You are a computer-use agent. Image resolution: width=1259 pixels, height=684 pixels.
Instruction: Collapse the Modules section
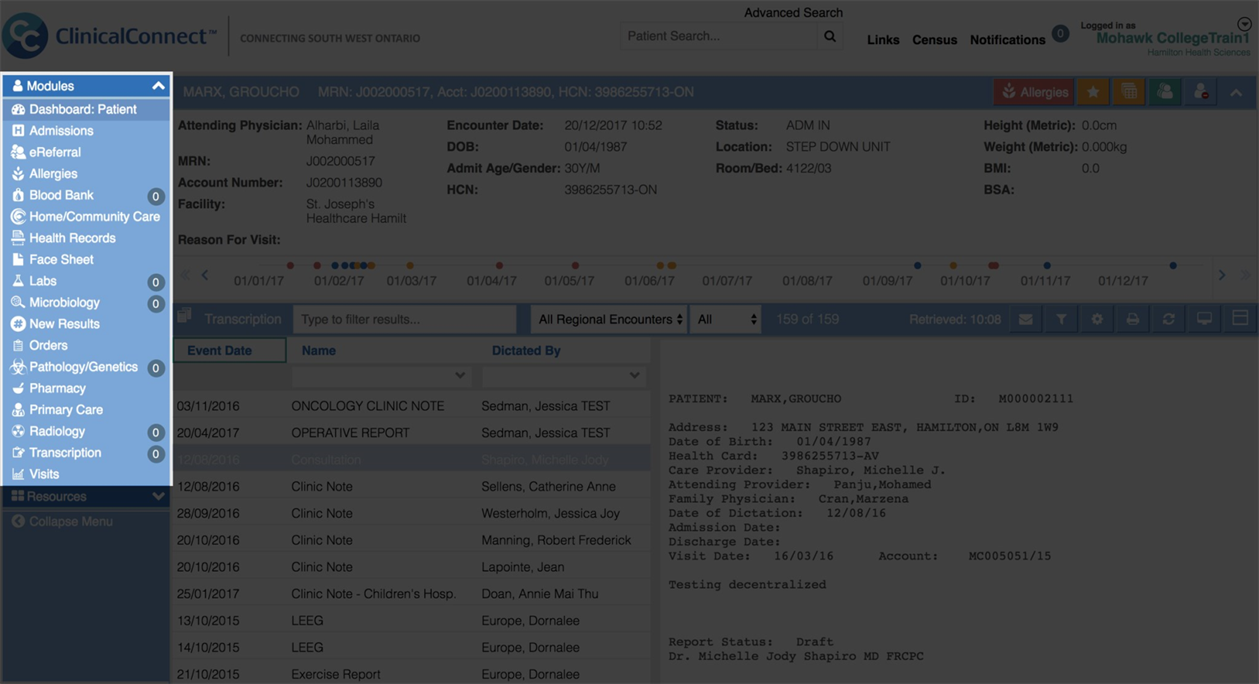(158, 86)
